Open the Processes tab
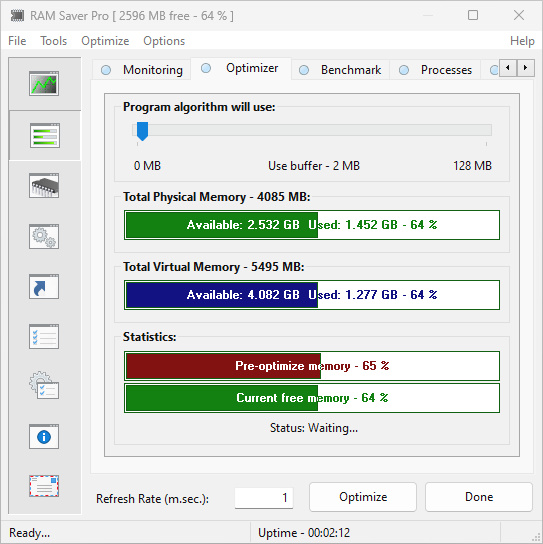 pyautogui.click(x=436, y=70)
